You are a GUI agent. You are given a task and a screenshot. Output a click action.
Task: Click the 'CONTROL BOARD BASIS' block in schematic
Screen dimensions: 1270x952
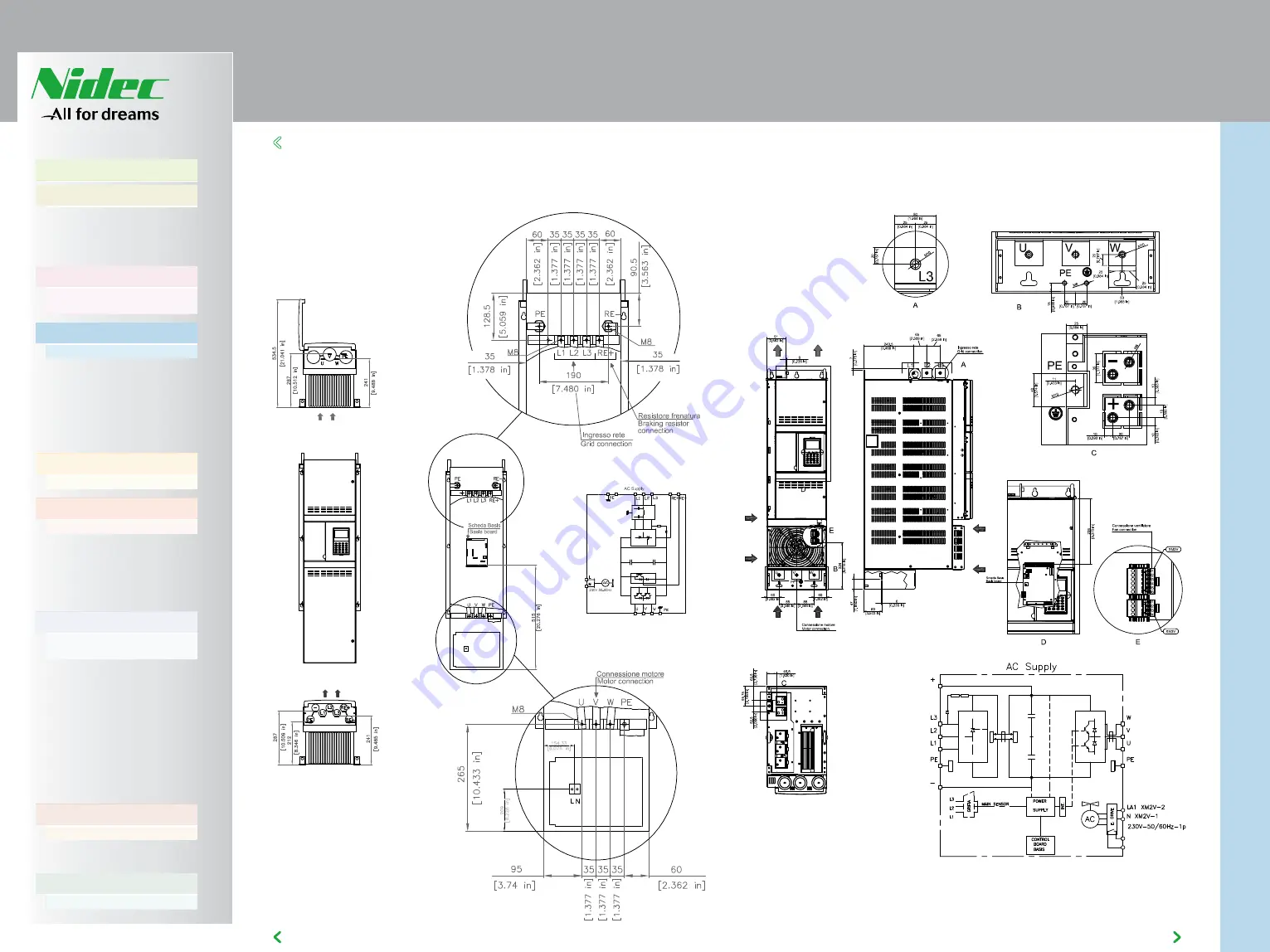pyautogui.click(x=1039, y=844)
